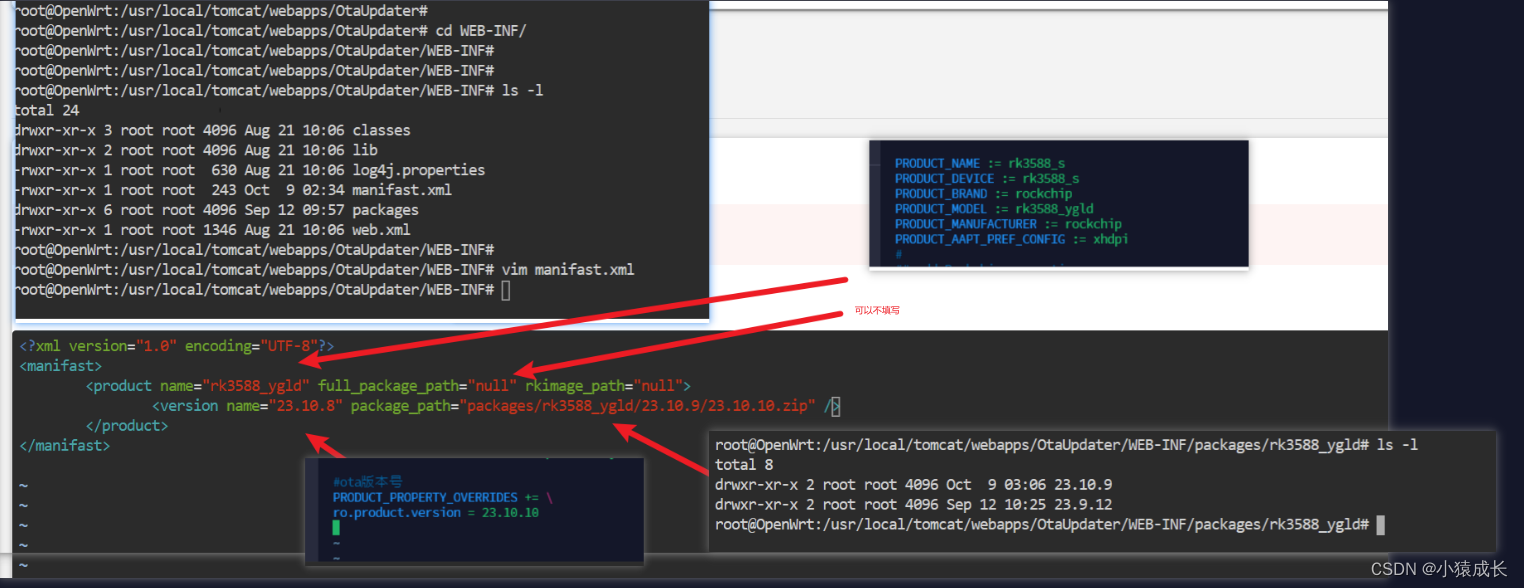Click the "vim manifast.xml" command text
Image resolution: width=1524 pixels, height=588 pixels.
coord(567,270)
